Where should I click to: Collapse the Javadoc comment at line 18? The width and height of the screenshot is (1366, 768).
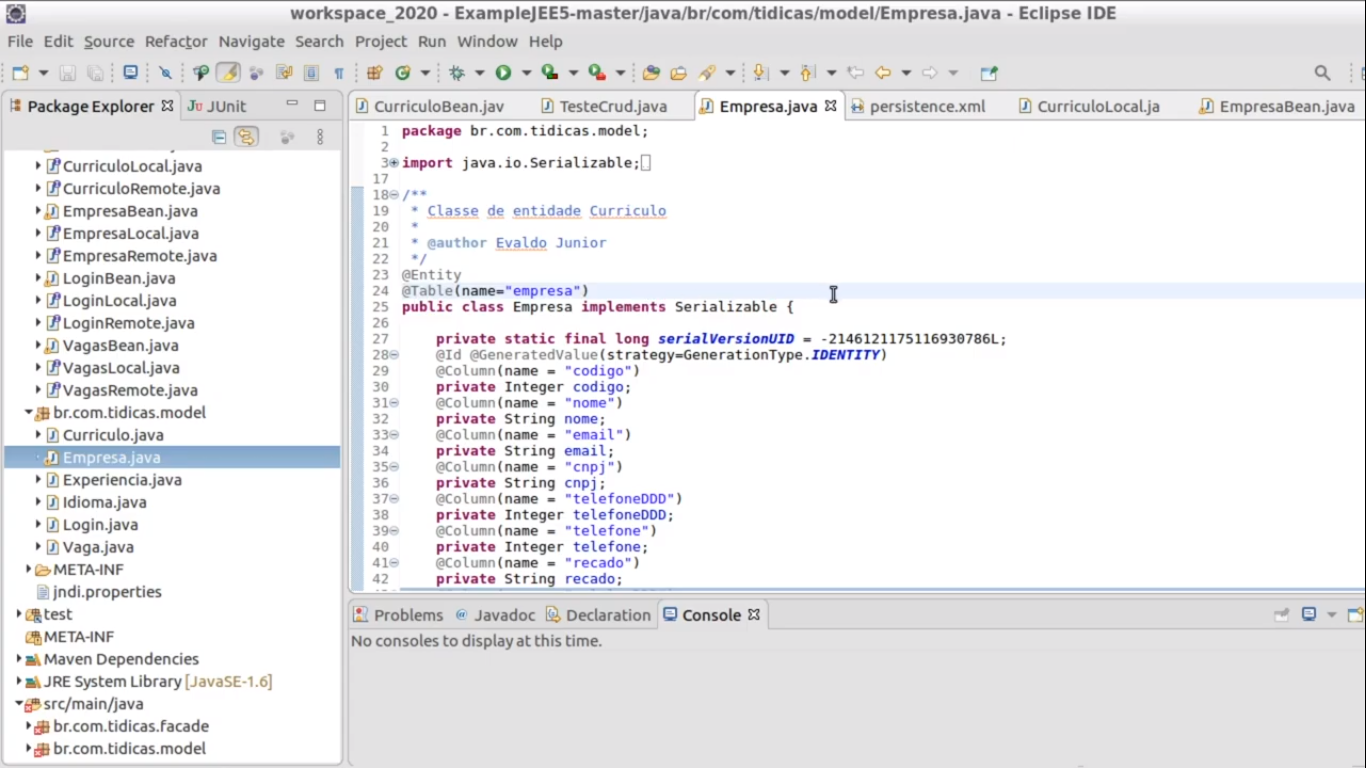[394, 195]
